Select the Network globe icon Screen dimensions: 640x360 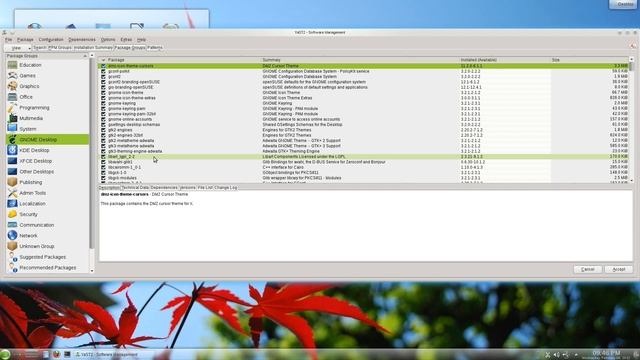coord(12,236)
